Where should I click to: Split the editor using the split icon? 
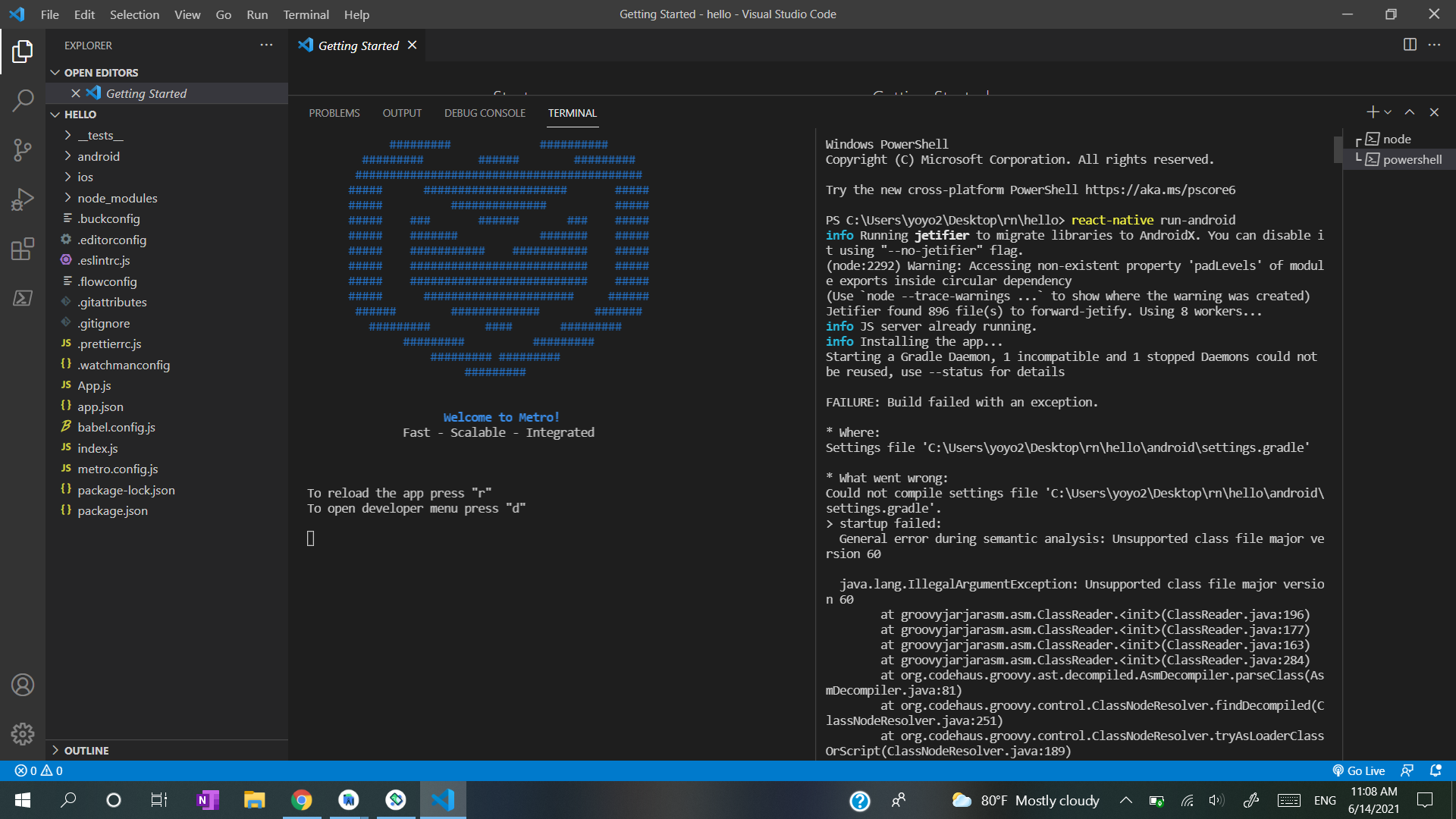[x=1410, y=45]
